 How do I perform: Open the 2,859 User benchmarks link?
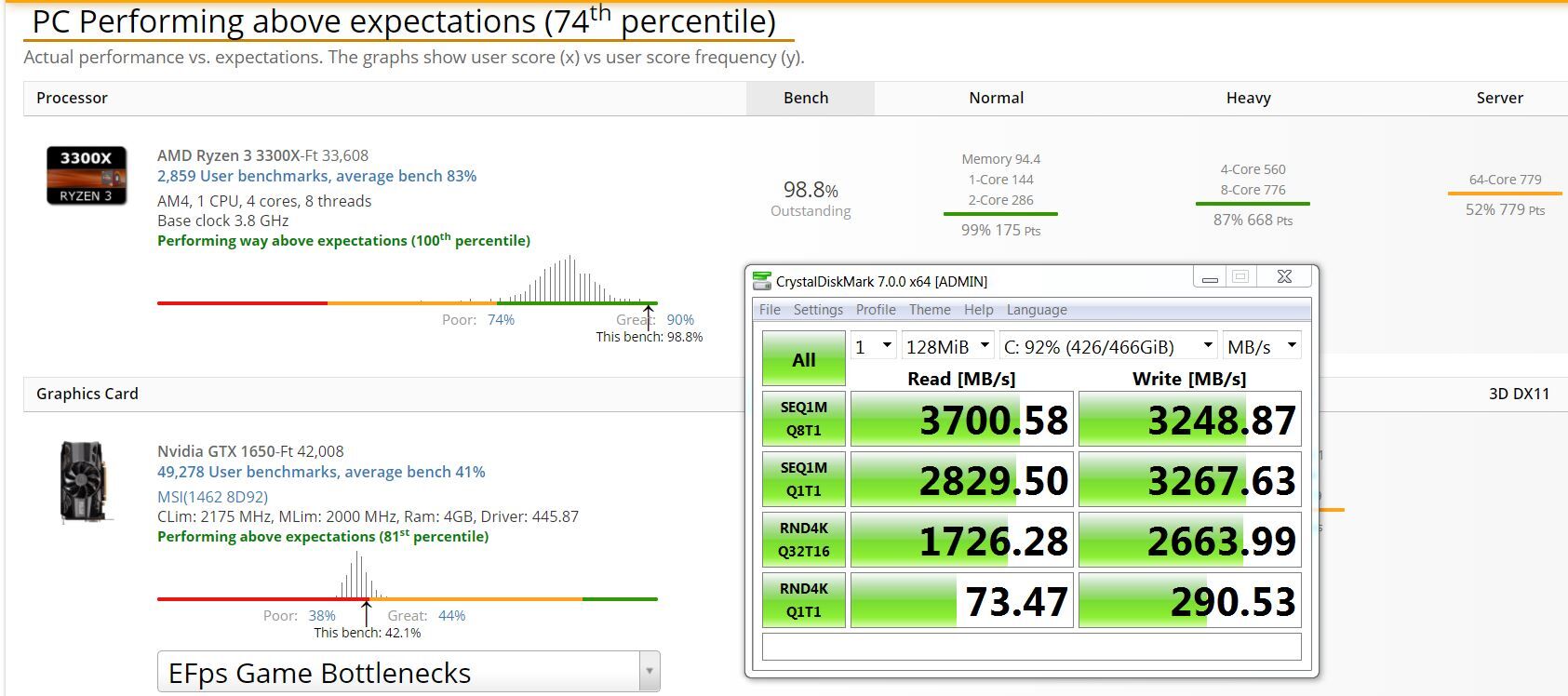coord(316,176)
